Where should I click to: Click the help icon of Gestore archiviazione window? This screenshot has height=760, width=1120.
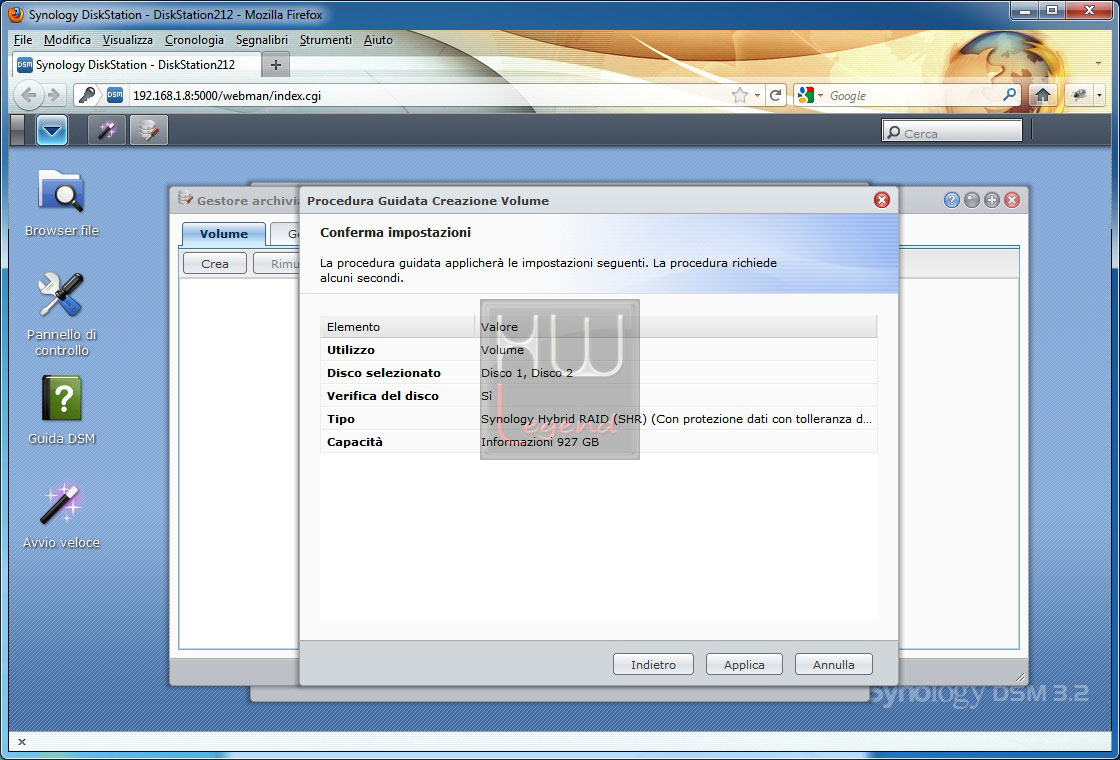(x=951, y=201)
